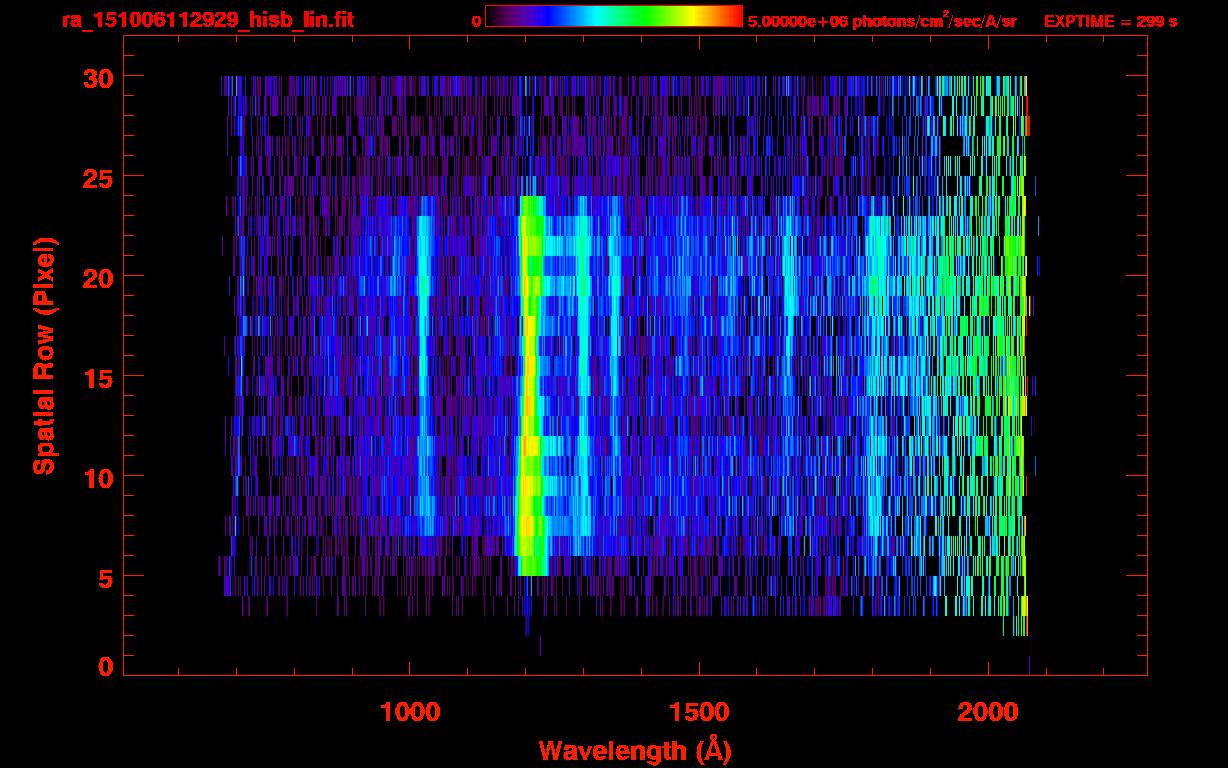Click the bright yellow-green emission line near 1200 Å
Screen dimensions: 1228x768
coord(530,390)
